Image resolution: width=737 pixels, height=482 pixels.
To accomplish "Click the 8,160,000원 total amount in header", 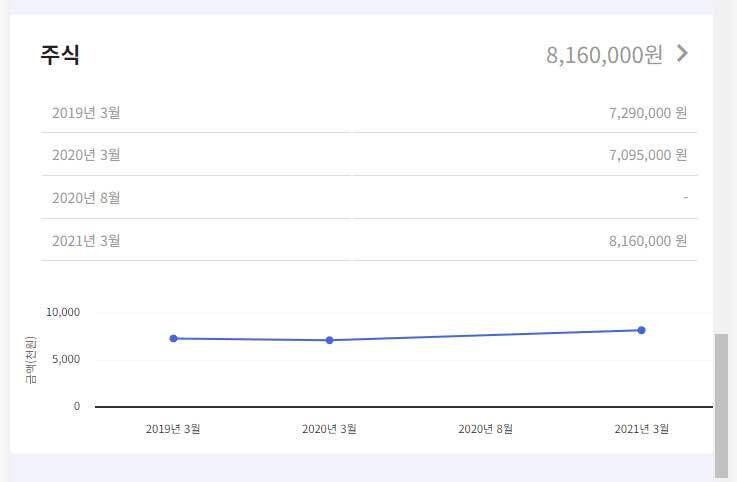I will coord(604,55).
